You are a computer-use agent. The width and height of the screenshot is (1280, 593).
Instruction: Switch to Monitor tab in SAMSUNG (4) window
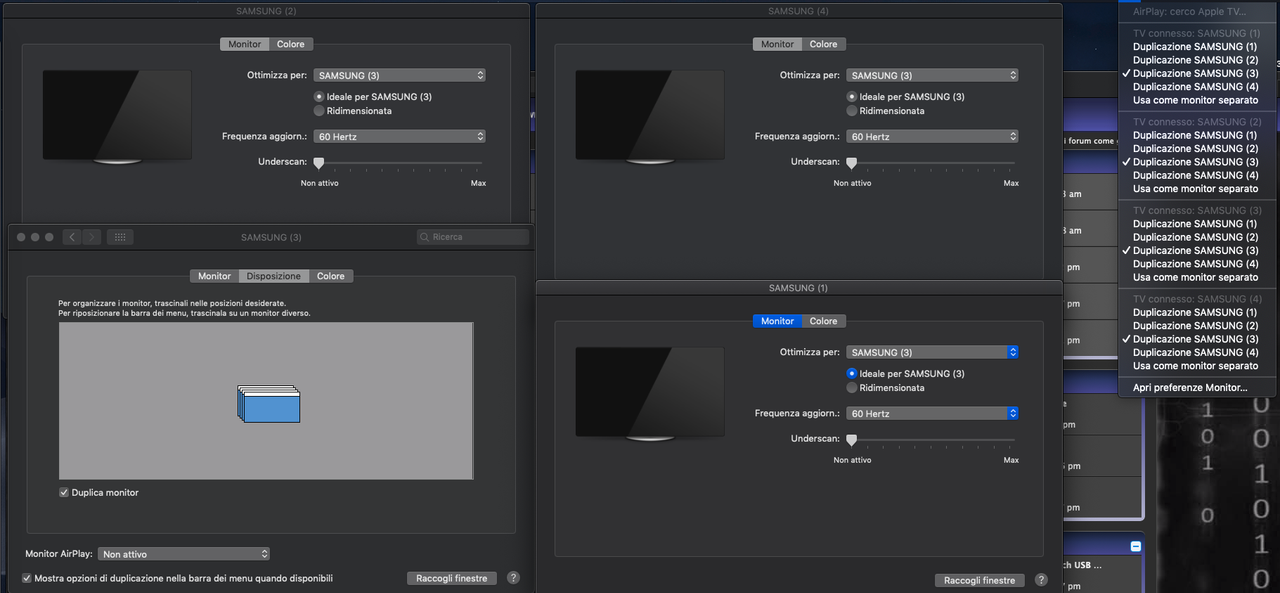[x=778, y=44]
